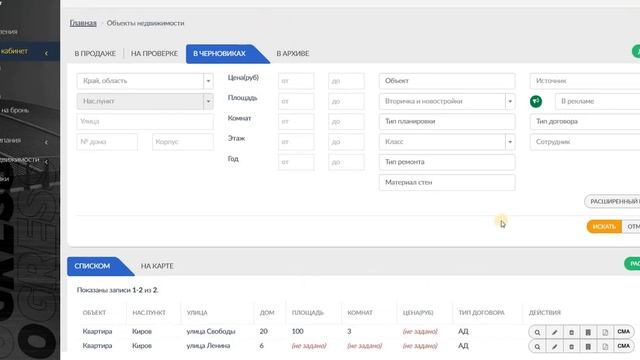Open magnifier view for улица Свободы apartment
The height and width of the screenshot is (360, 640).
(x=537, y=332)
